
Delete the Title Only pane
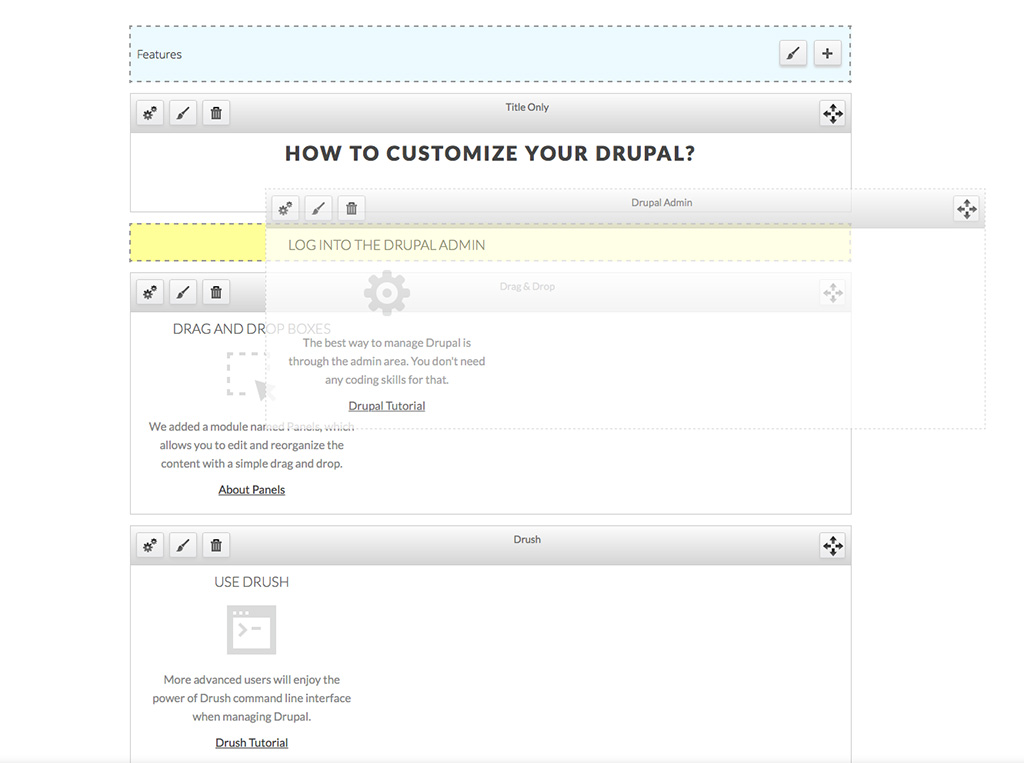pyautogui.click(x=216, y=114)
